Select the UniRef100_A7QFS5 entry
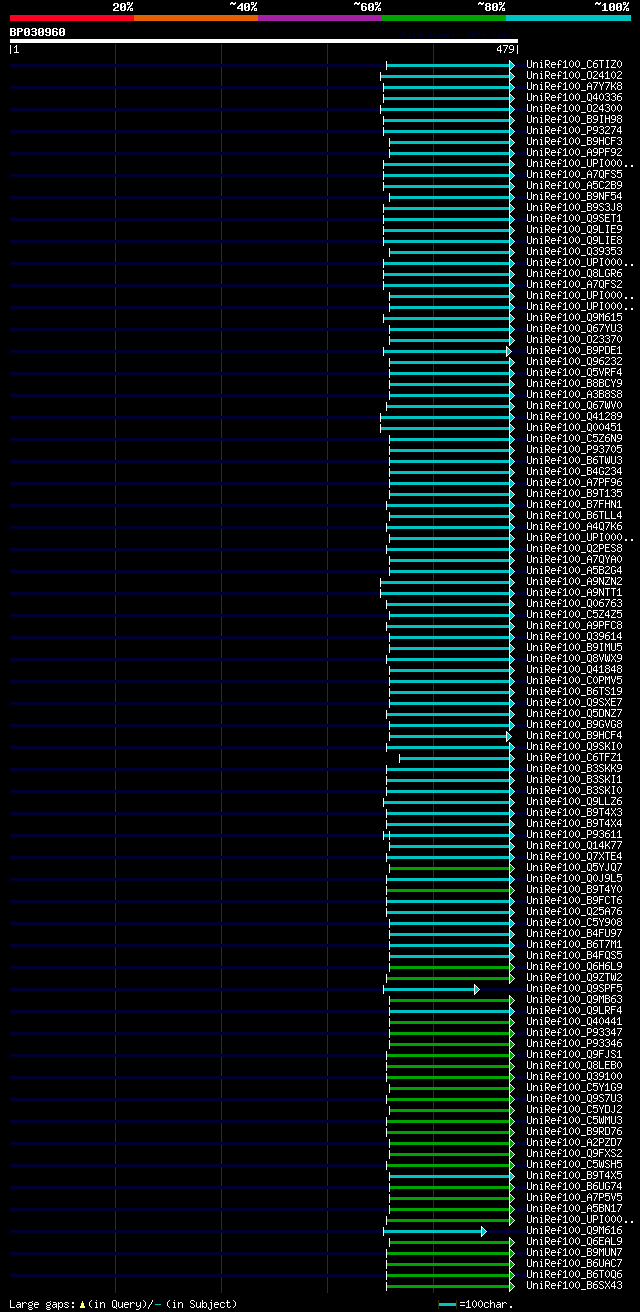640x1312 pixels. [x=574, y=175]
